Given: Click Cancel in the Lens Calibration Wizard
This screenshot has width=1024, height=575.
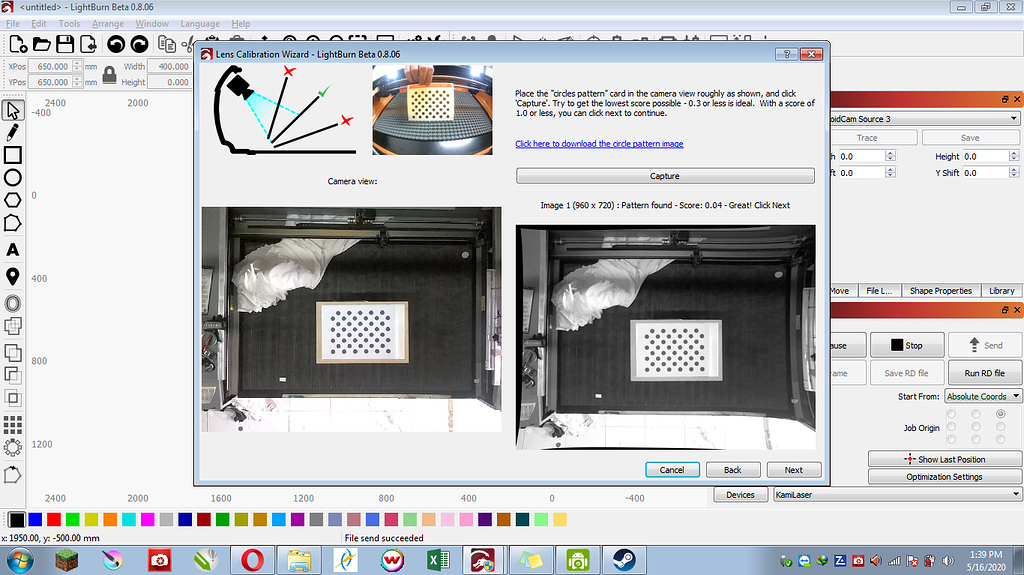Looking at the screenshot, I should 672,470.
